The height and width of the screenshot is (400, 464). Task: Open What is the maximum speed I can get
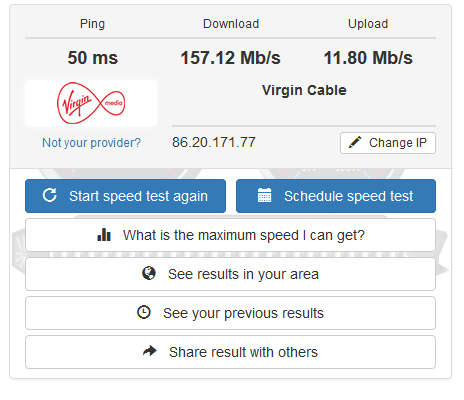(x=230, y=235)
